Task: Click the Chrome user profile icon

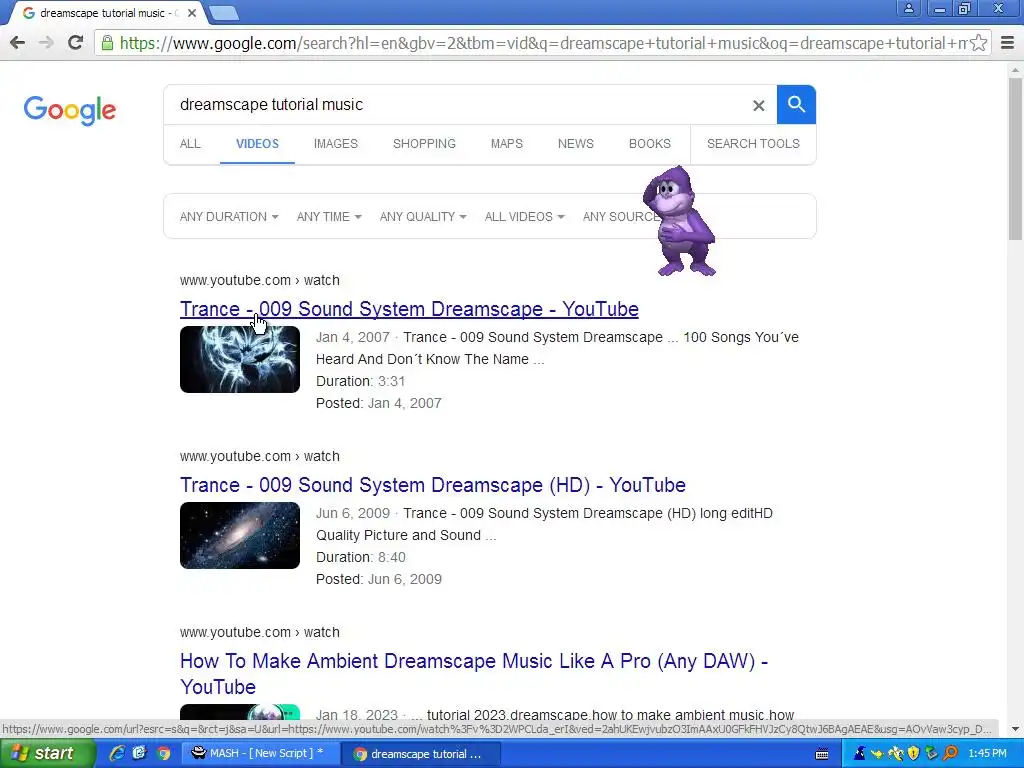Action: [908, 8]
